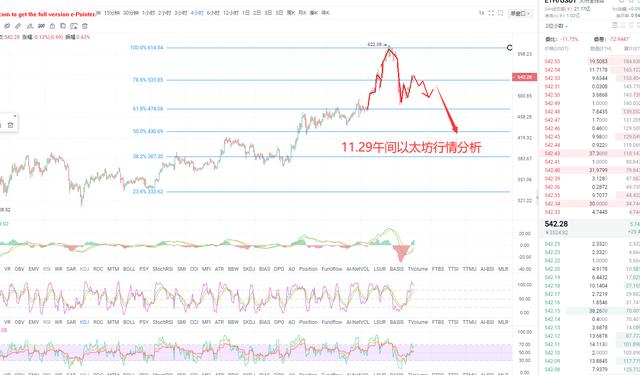
Task: Click the fullscreen expand icon above chart
Action: (x=491, y=13)
